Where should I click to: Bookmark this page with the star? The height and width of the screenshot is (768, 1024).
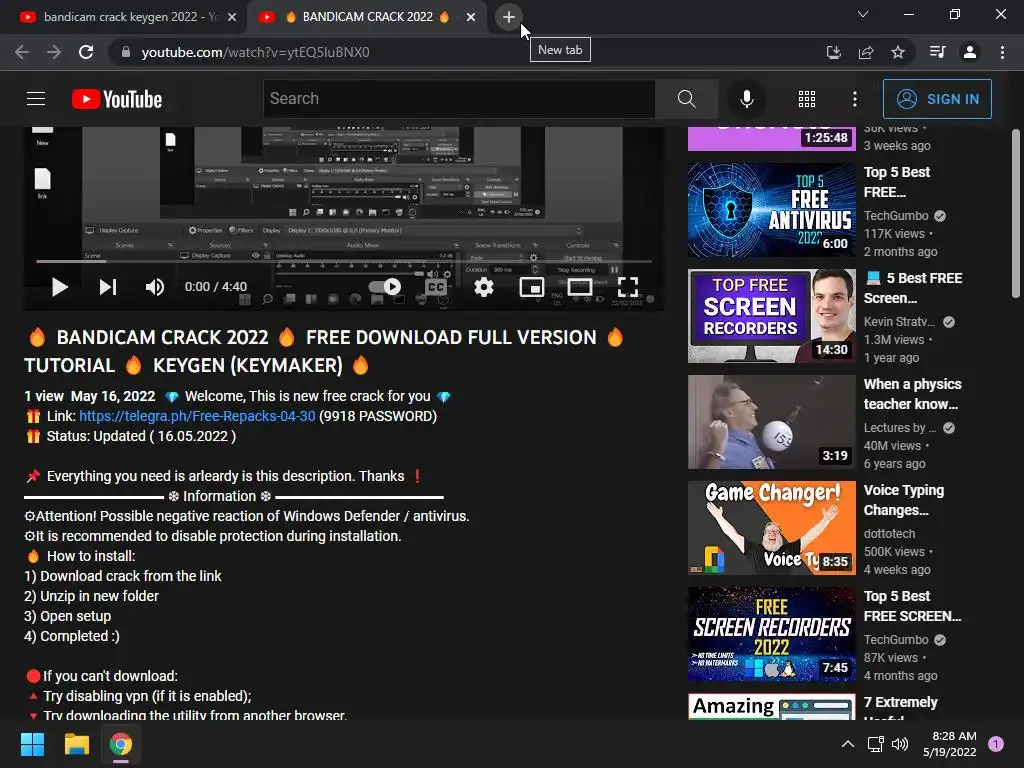click(898, 52)
